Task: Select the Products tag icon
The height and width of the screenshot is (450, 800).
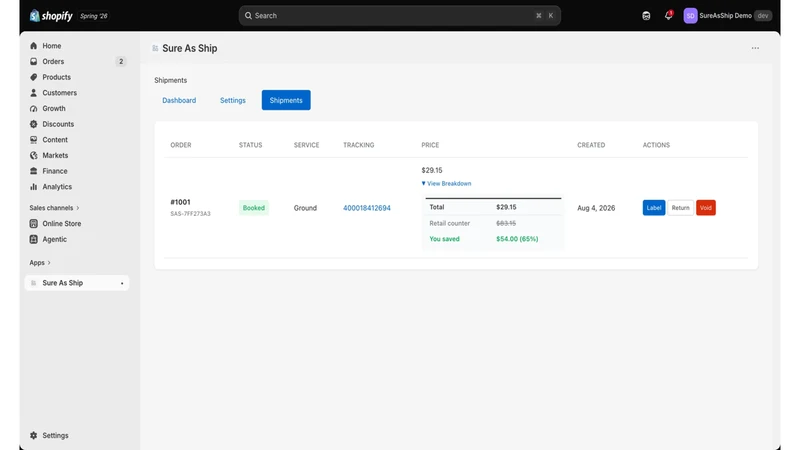Action: [34, 77]
